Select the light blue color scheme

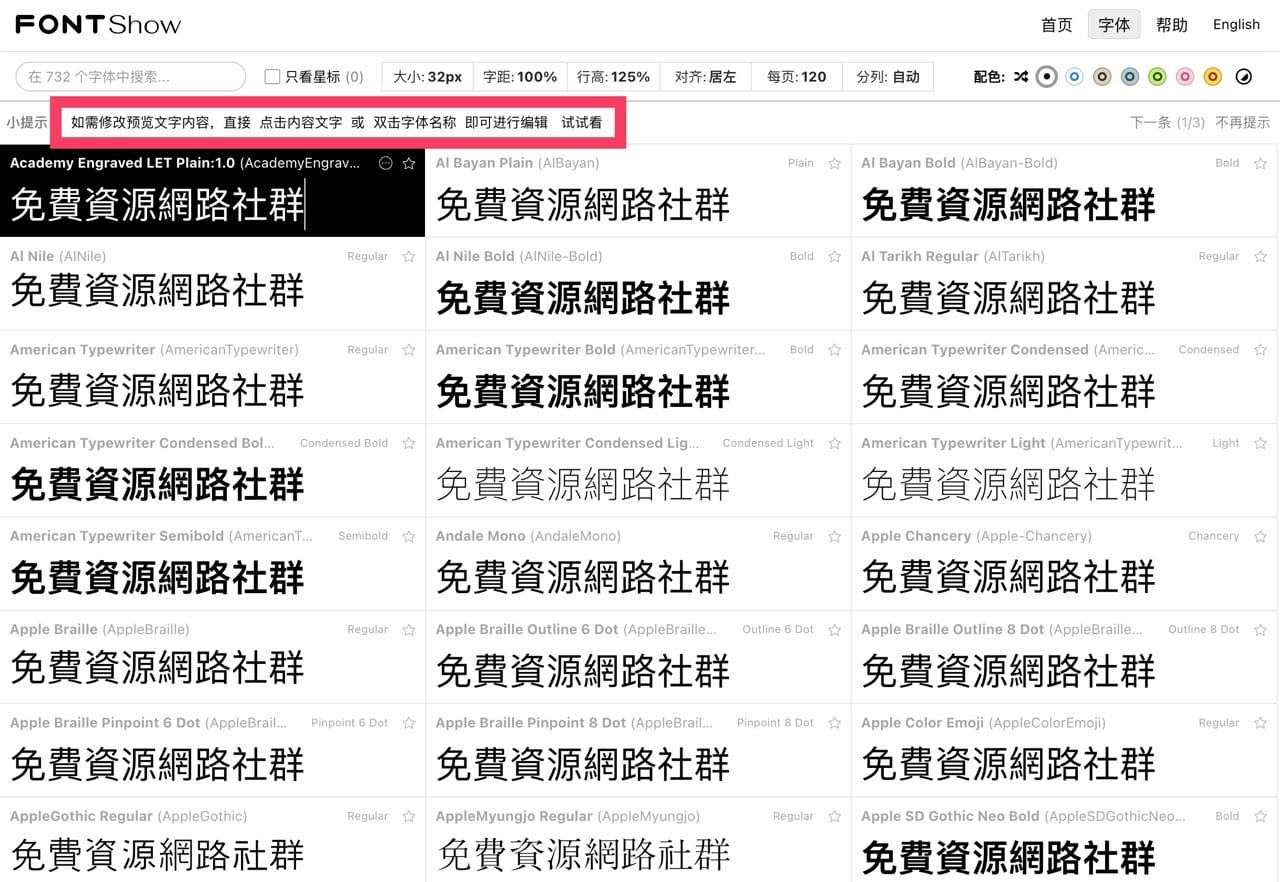1075,77
